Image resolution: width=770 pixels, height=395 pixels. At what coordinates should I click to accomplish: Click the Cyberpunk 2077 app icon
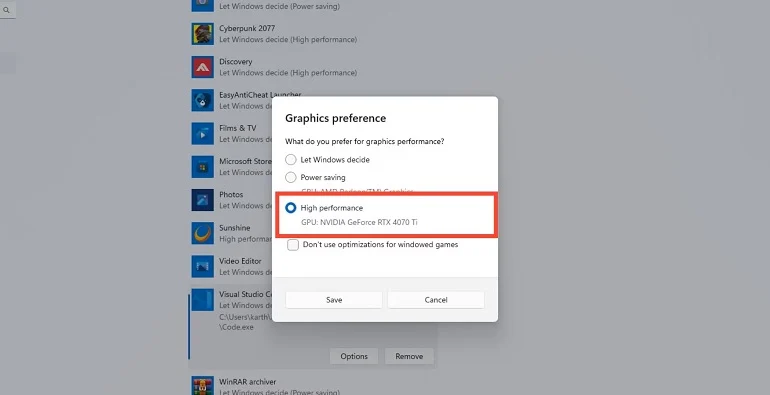click(202, 34)
